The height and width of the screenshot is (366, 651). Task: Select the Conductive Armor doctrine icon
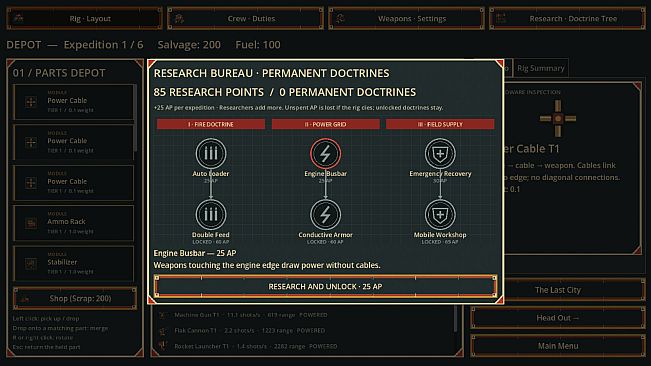(326, 215)
